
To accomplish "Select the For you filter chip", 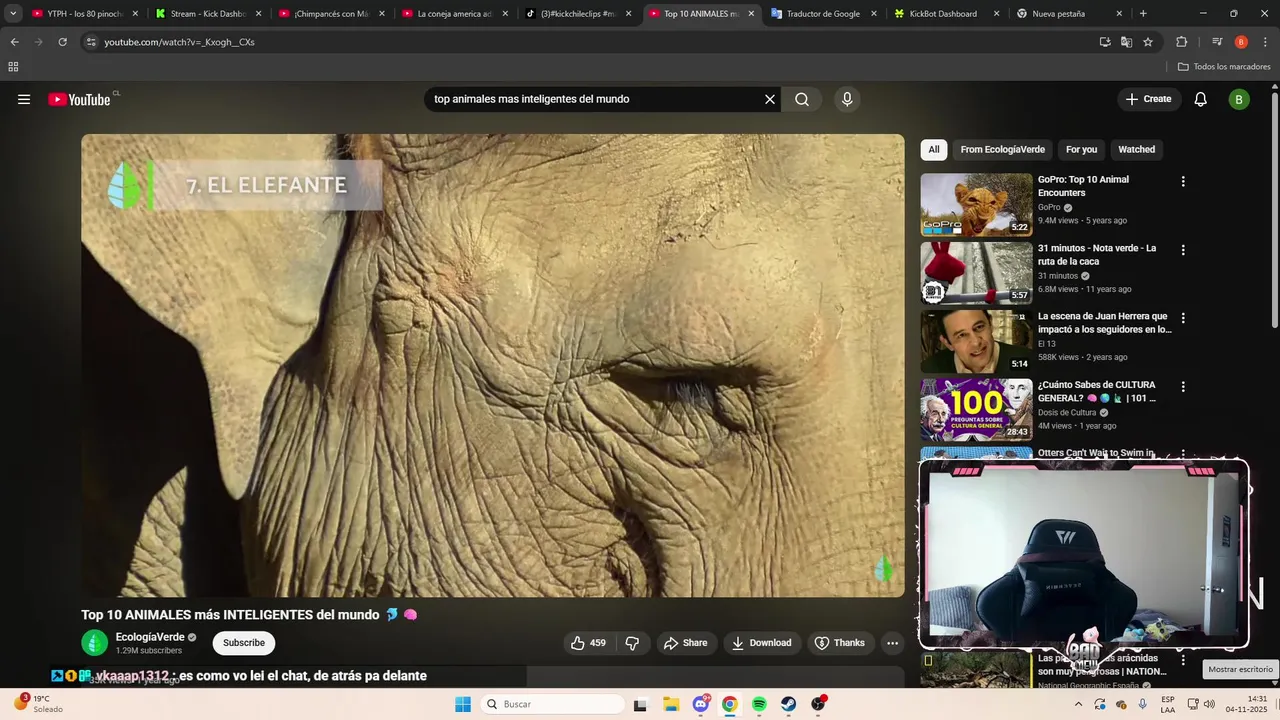I will pos(1081,150).
